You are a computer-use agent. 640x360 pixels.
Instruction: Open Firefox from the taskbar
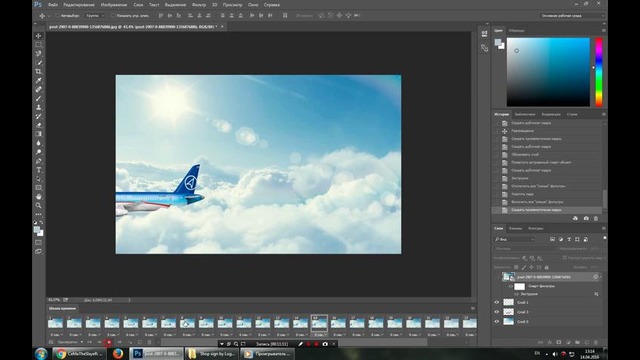click(x=118, y=354)
